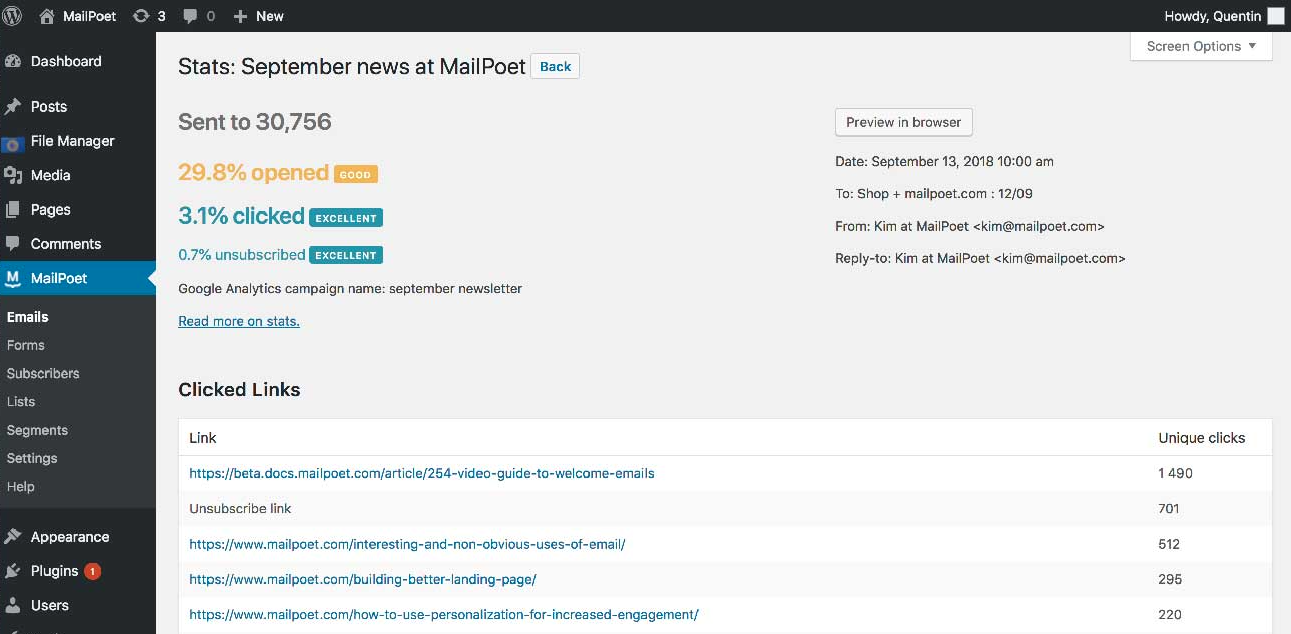Open the Appearance brush icon
The height and width of the screenshot is (634, 1291).
pyautogui.click(x=13, y=537)
